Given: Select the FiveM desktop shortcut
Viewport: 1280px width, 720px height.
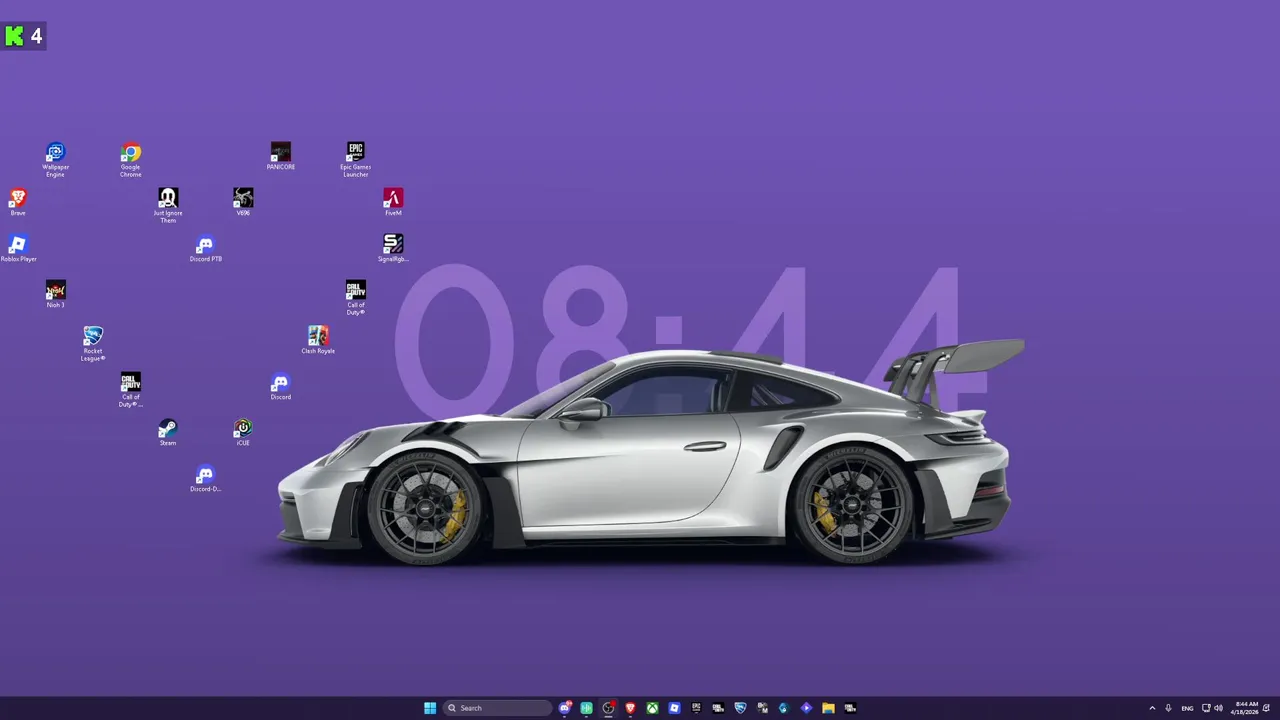Looking at the screenshot, I should 393,202.
